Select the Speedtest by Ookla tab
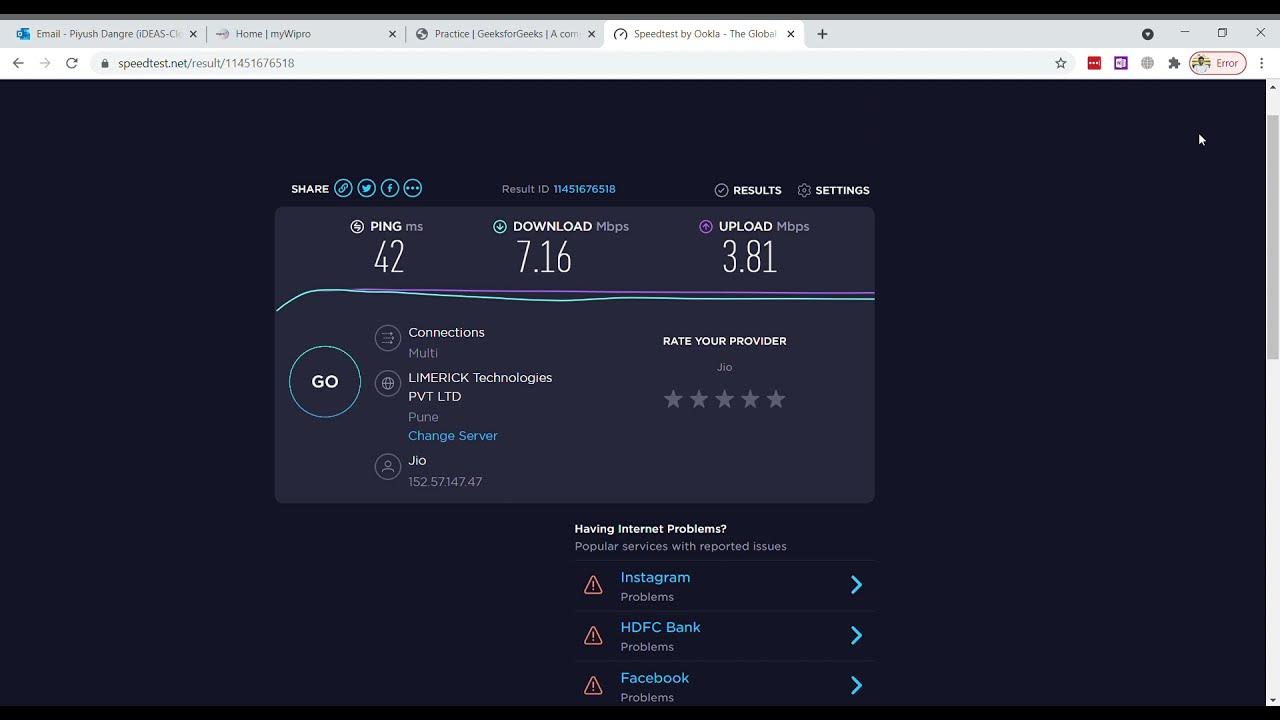The height and width of the screenshot is (720, 1280). pyautogui.click(x=704, y=34)
